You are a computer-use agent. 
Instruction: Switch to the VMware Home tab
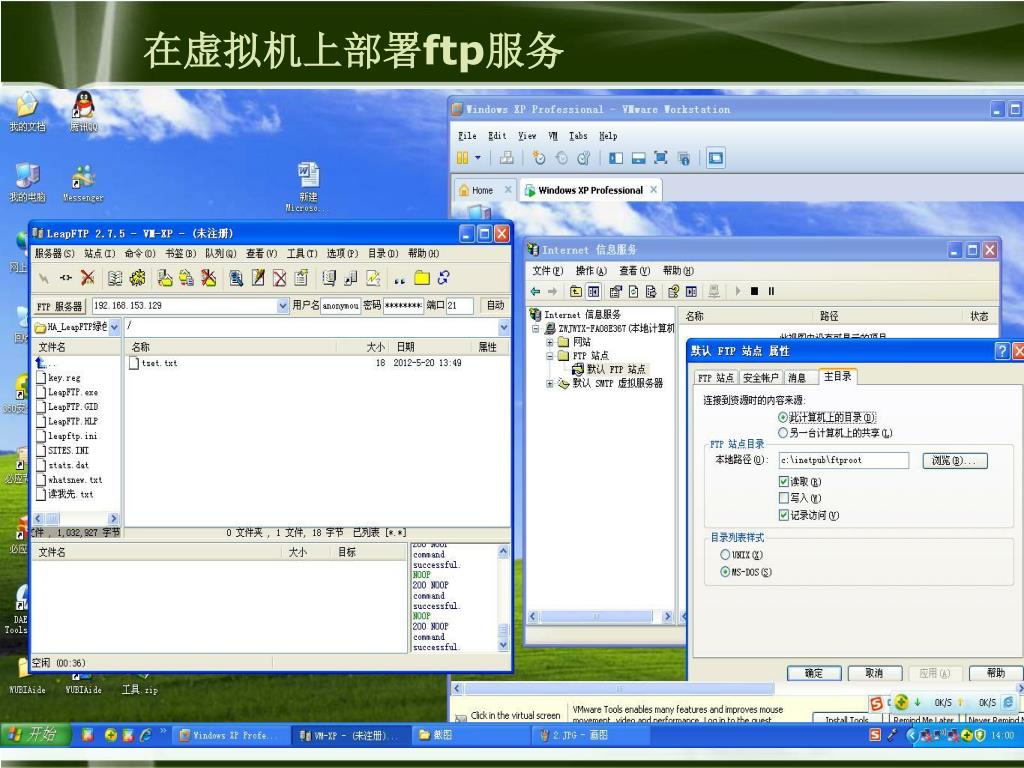tap(483, 190)
